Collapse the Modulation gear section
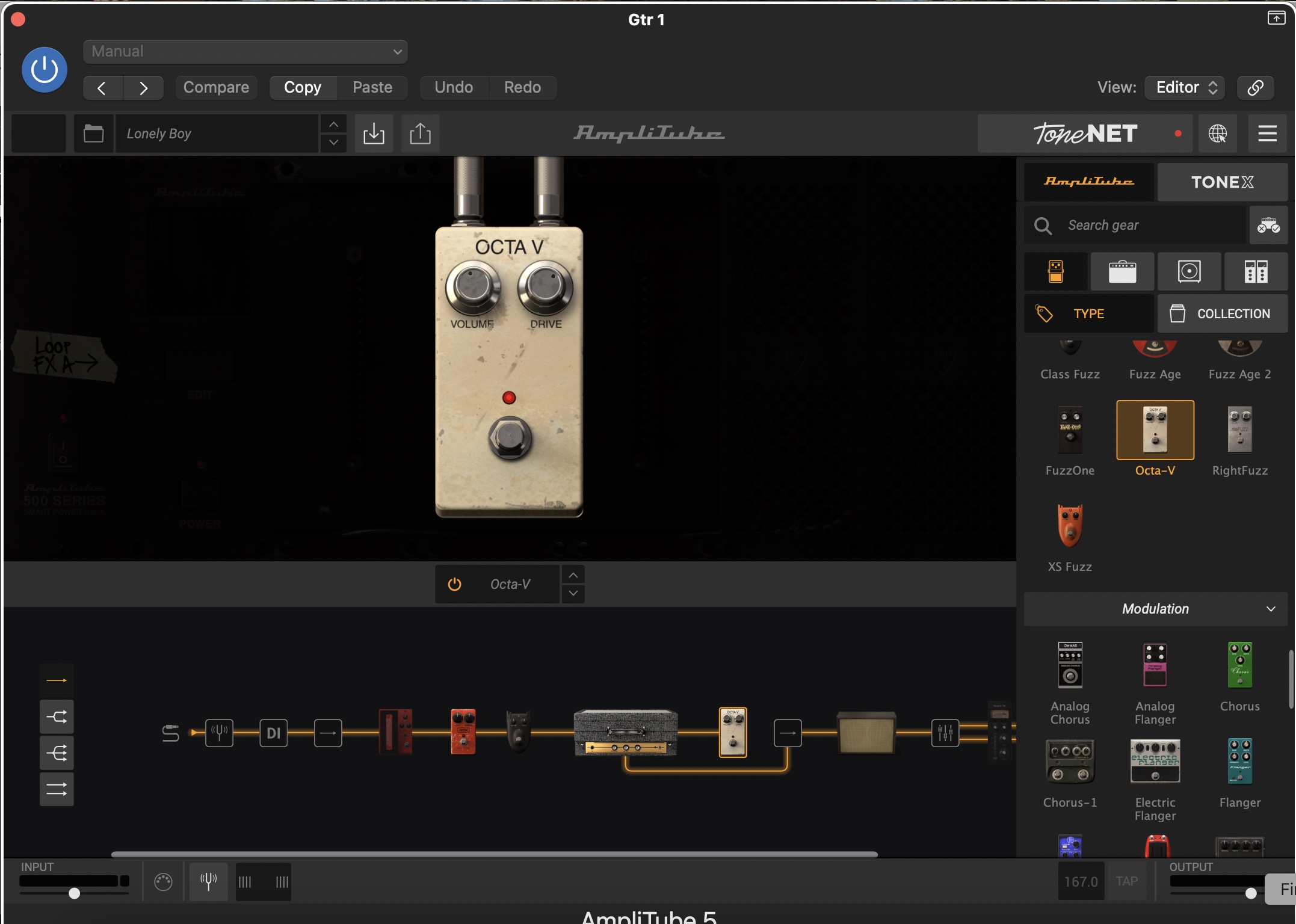 pos(1270,609)
